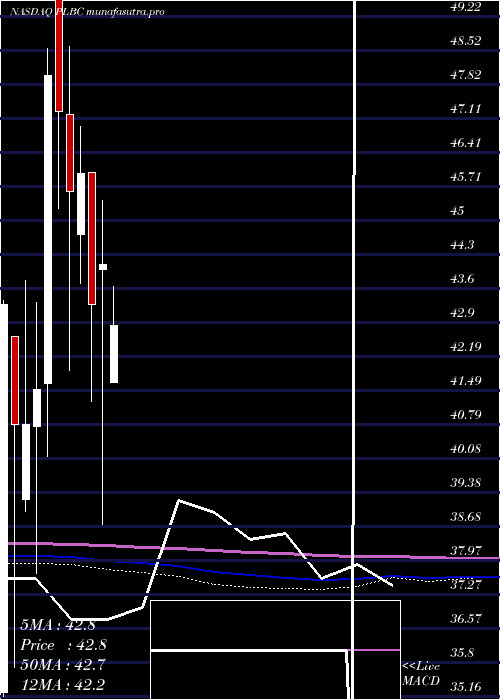Click the NASDAQ PLBC munafasutra.pro title text

[x=87, y=12]
